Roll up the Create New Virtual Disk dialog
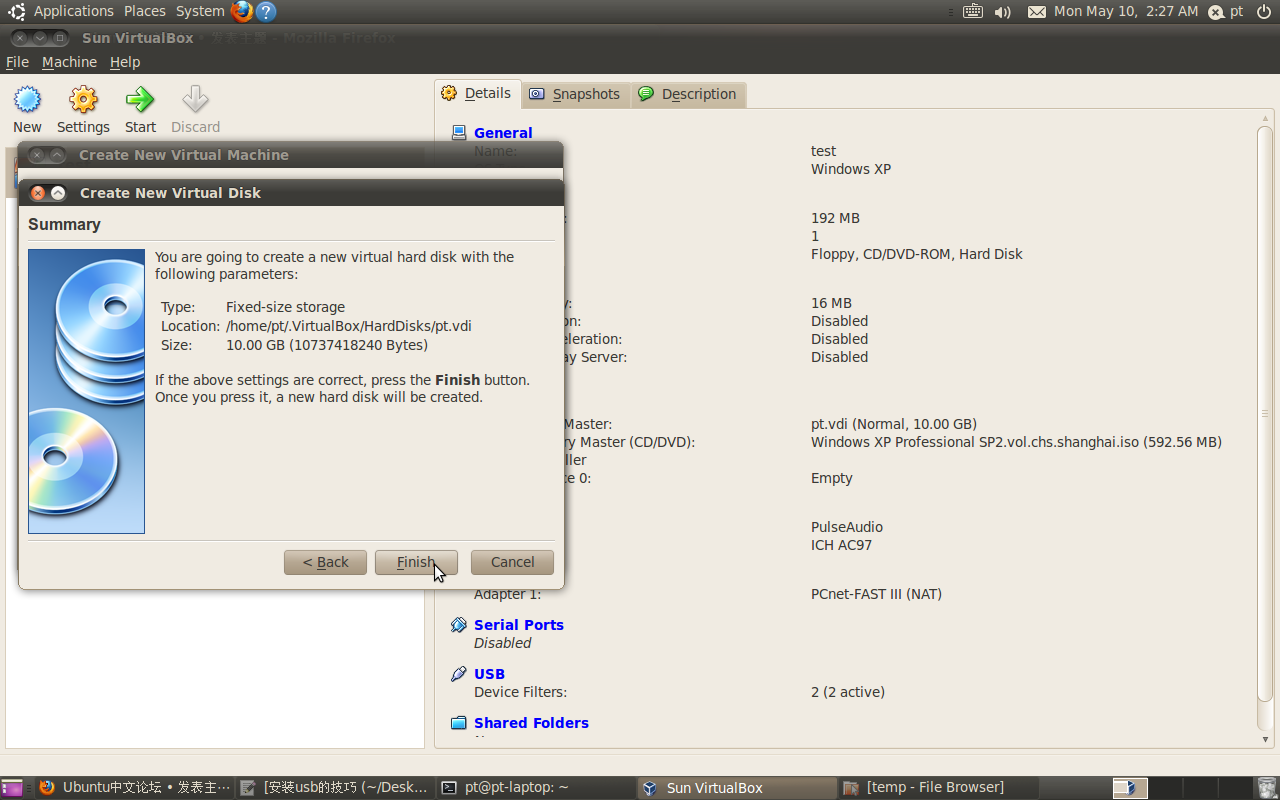 coord(58,193)
